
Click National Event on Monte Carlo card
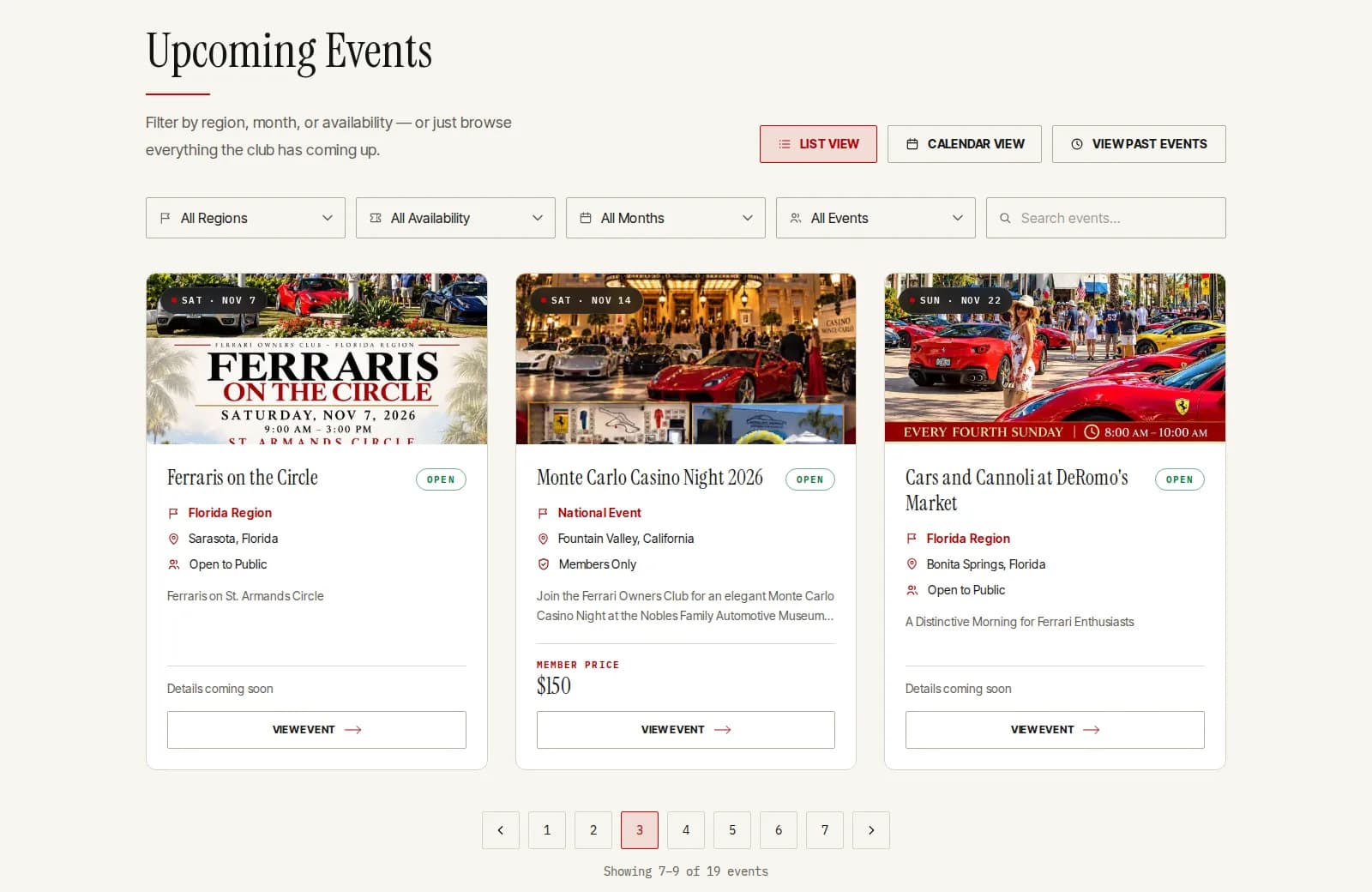pos(599,513)
